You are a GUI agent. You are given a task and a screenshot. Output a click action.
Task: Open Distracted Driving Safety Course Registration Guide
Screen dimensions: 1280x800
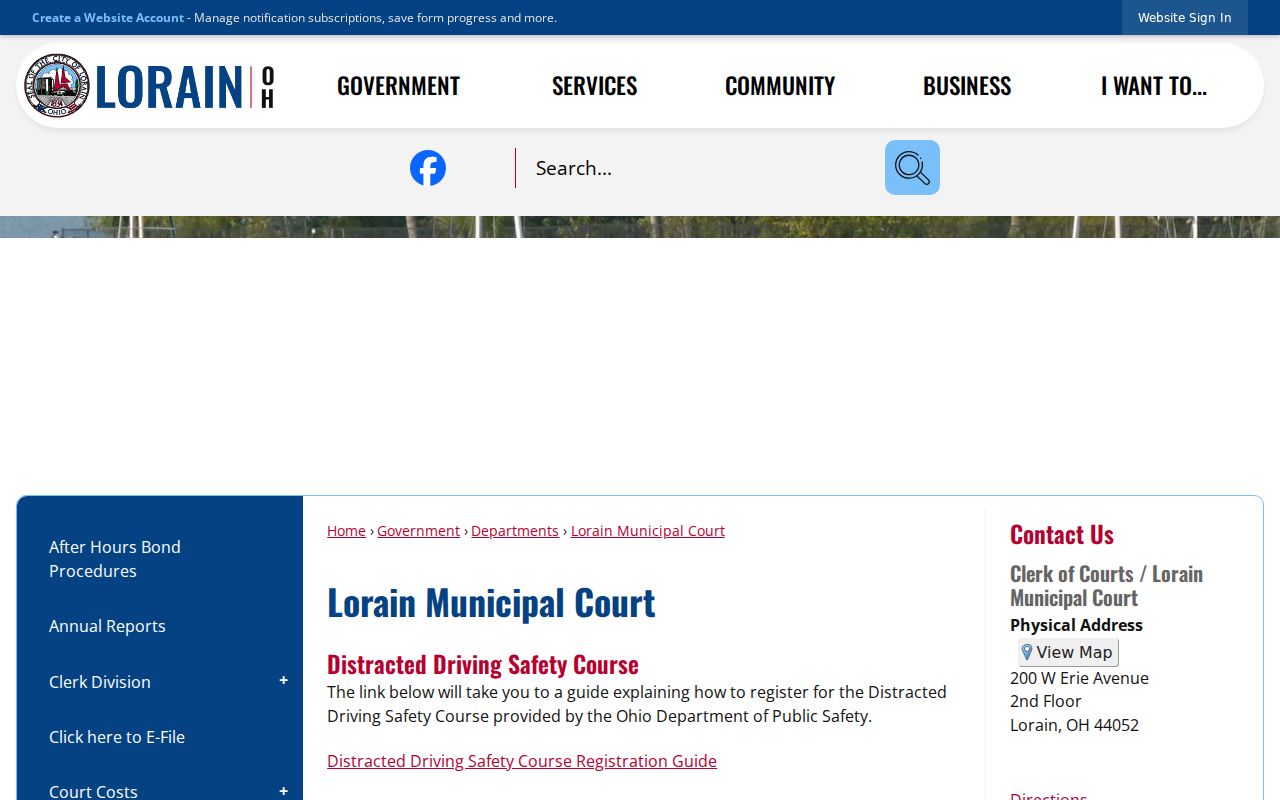tap(522, 761)
